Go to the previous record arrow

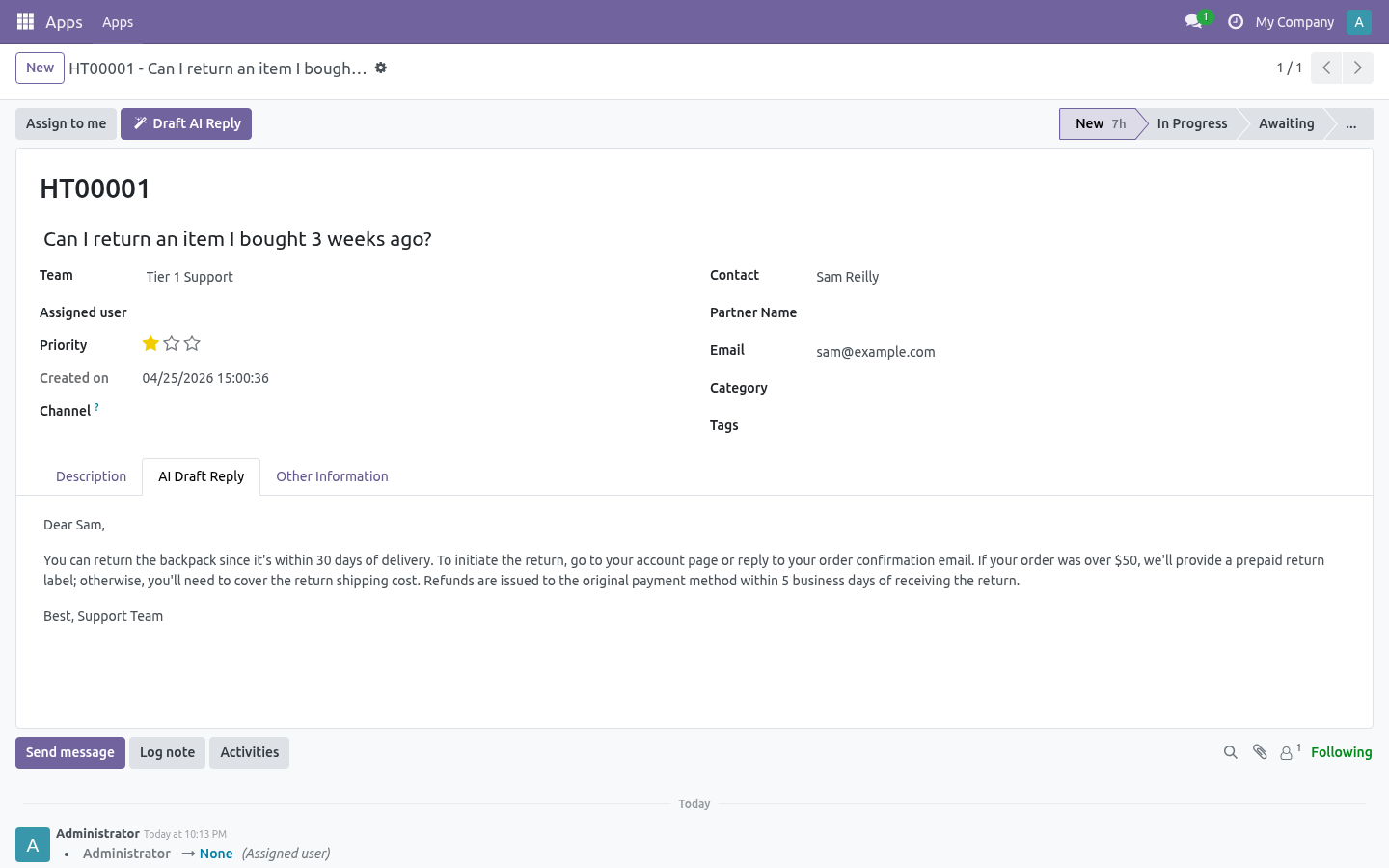[x=1326, y=68]
